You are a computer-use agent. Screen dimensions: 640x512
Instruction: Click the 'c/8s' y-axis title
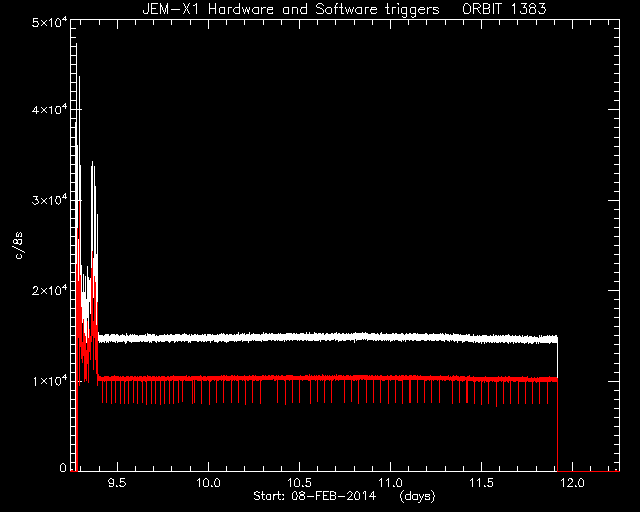19,245
